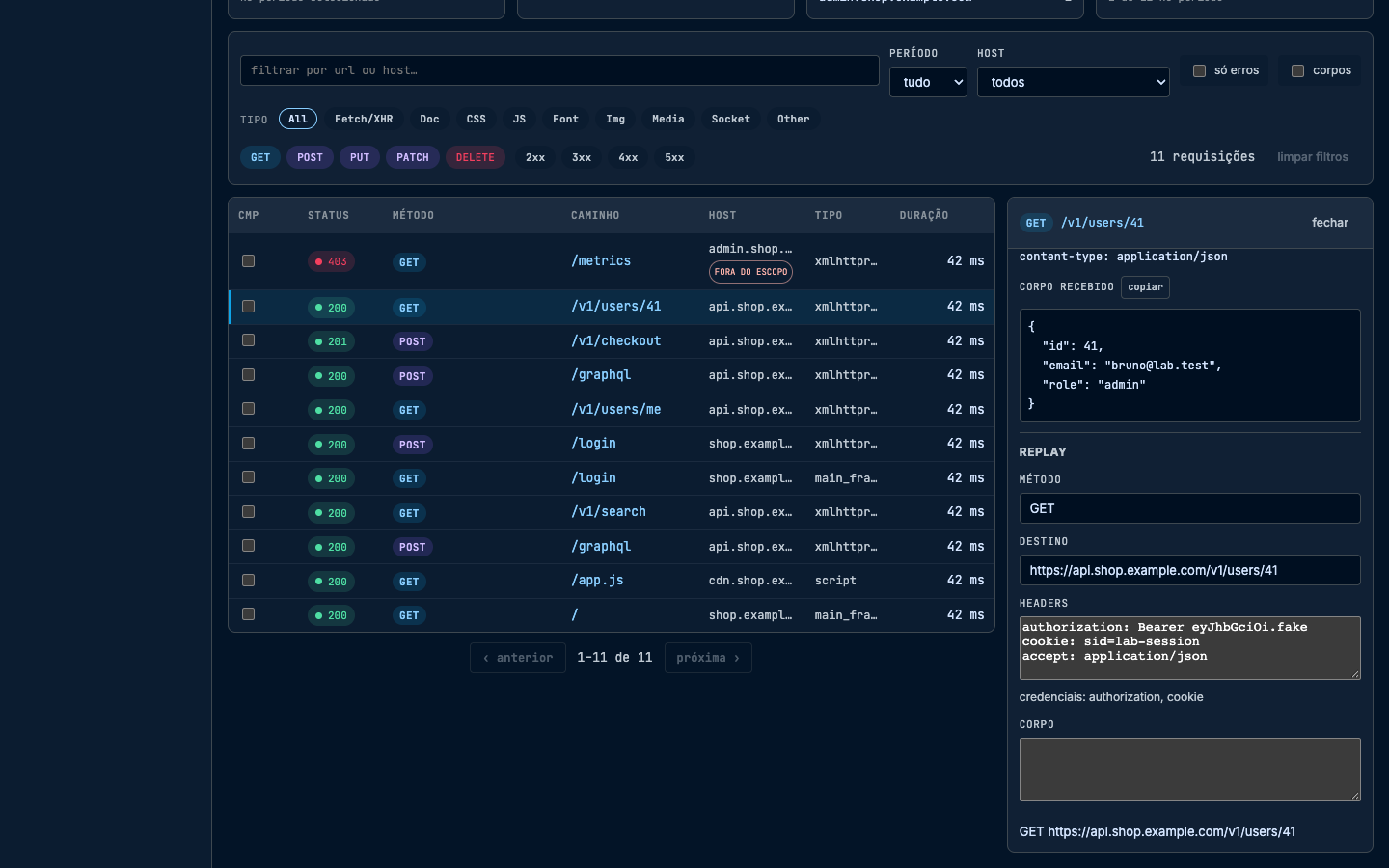
Task: Filter by 5xx status codes
Action: (674, 157)
